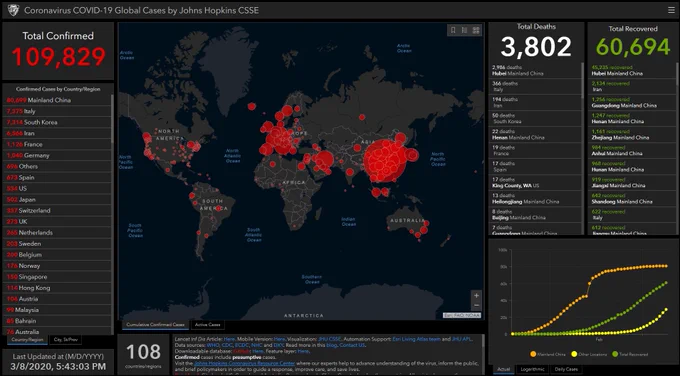Click 1,256 recovered Guangdong Mainland China entry

tap(632, 103)
